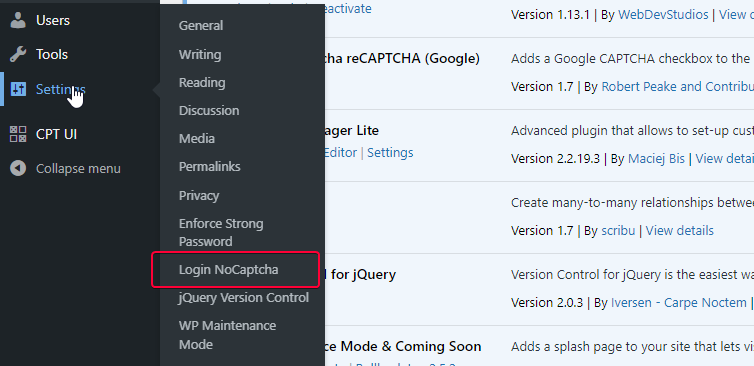Click the Maciej Bis author link
Image resolution: width=754 pixels, height=366 pixels.
pyautogui.click(x=656, y=159)
